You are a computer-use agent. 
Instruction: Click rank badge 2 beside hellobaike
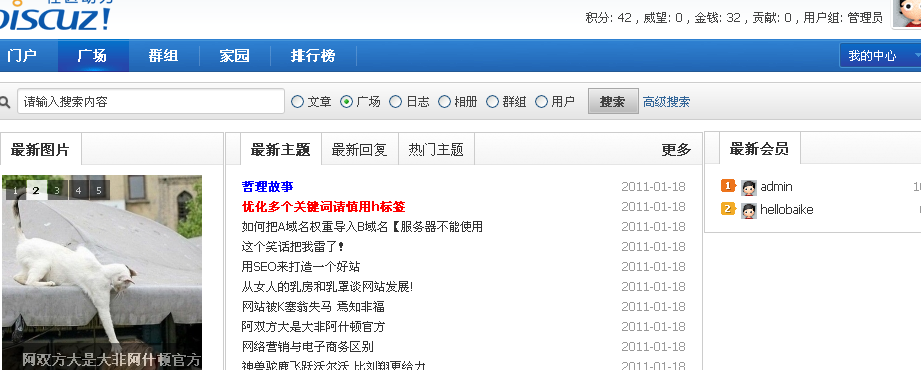[x=728, y=209]
